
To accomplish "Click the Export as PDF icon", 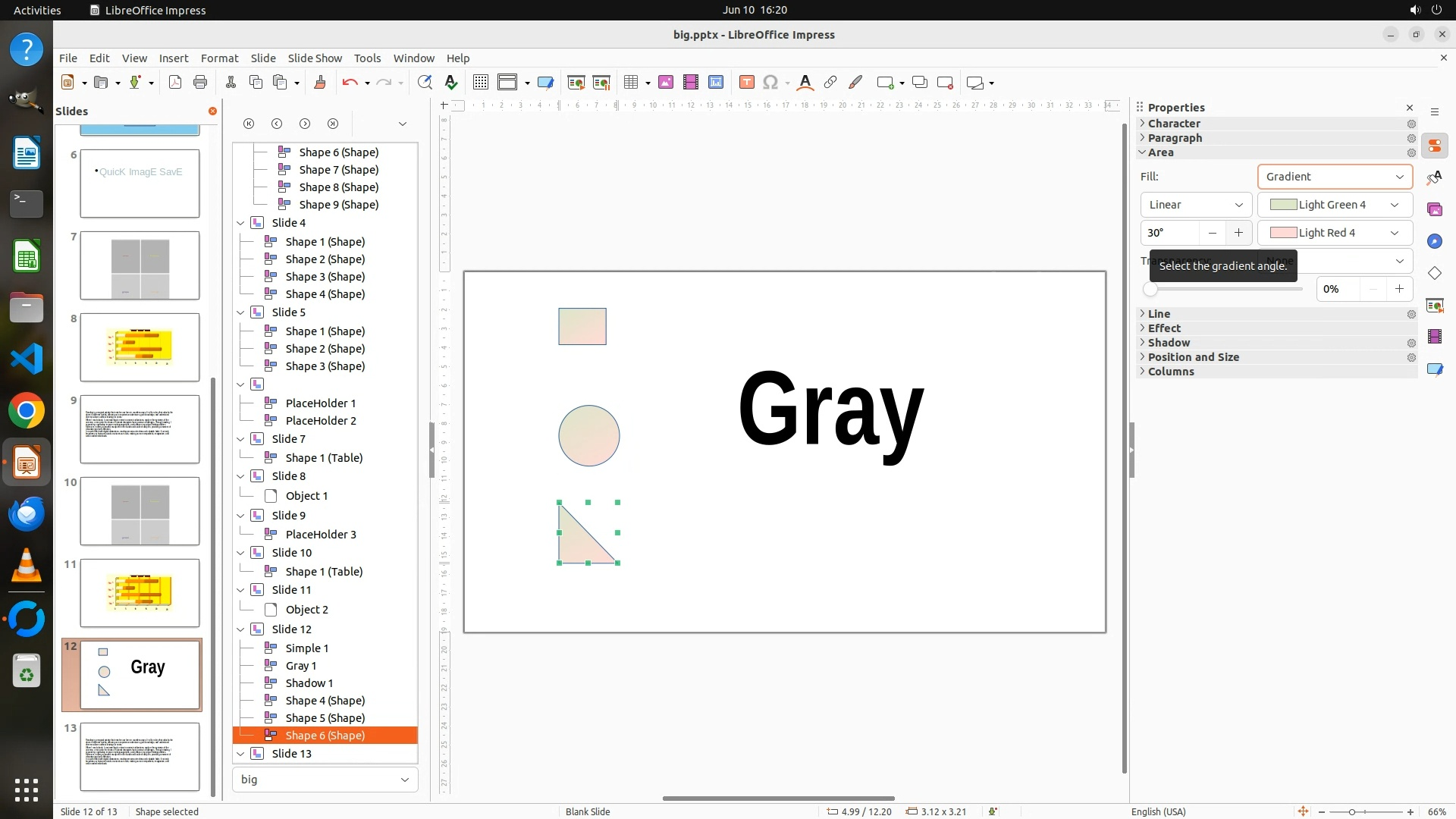I will [x=175, y=83].
